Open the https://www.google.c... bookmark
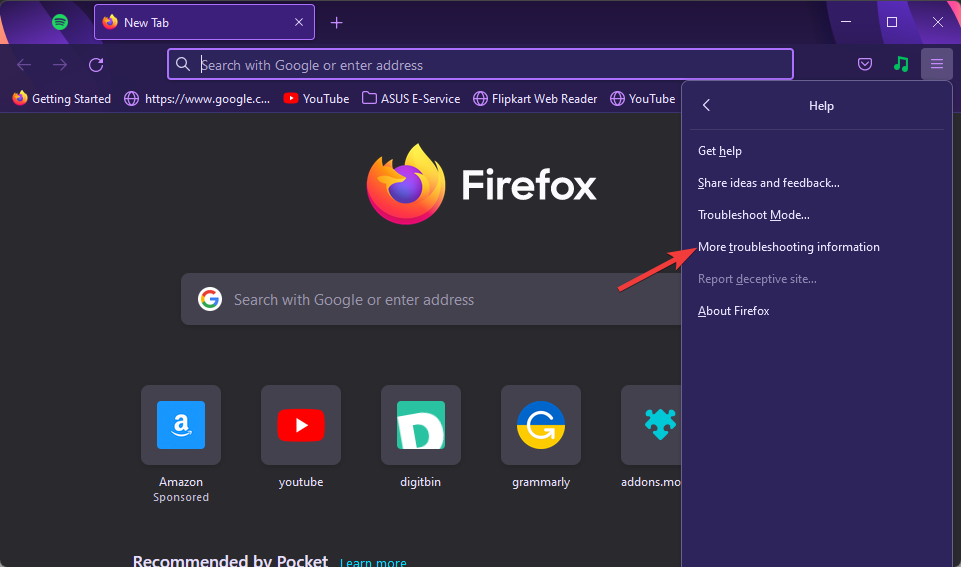Viewport: 961px width, 567px height. (197, 99)
